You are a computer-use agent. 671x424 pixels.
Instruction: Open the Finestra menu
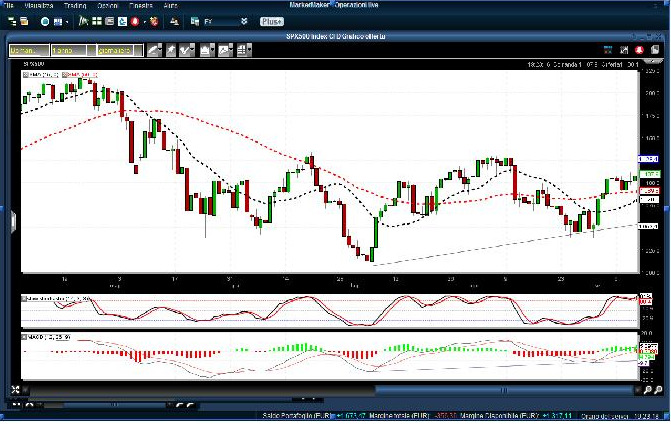(140, 6)
